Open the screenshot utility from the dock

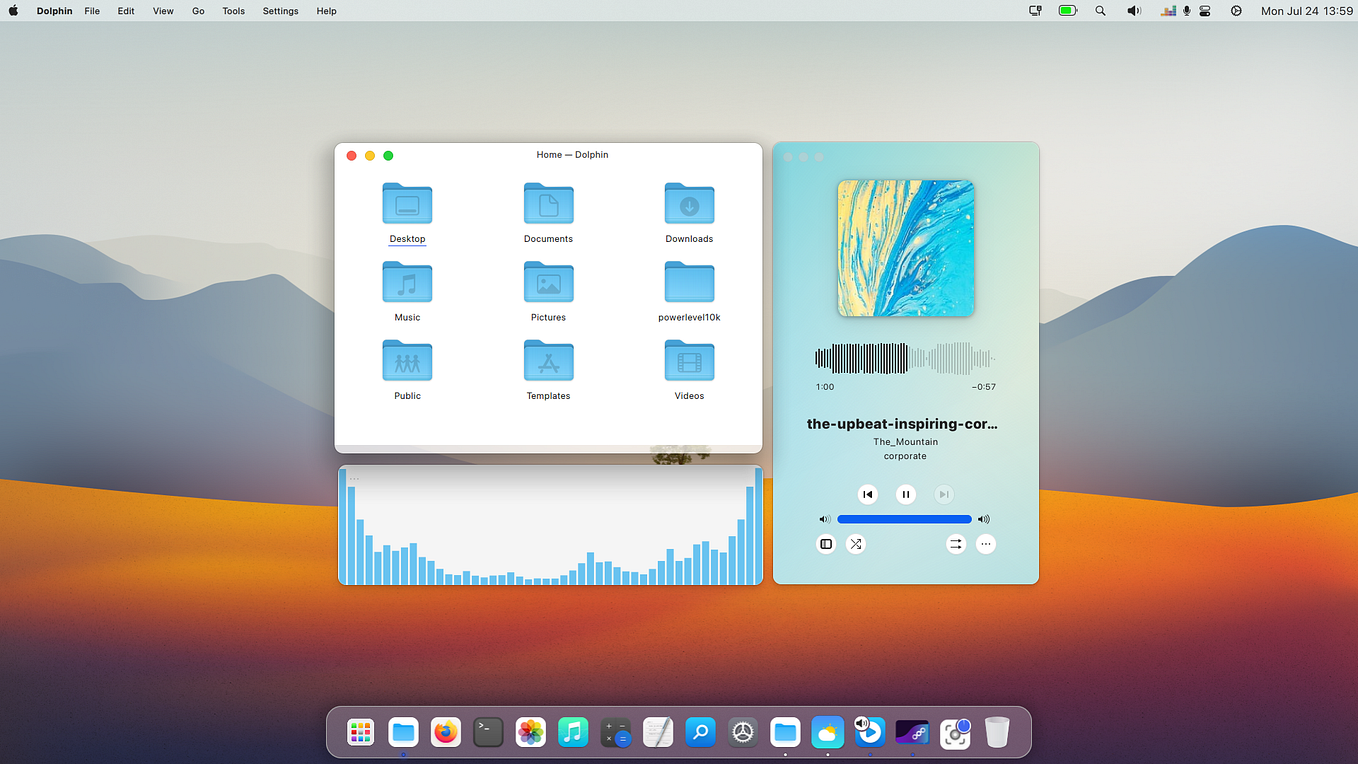pos(955,732)
